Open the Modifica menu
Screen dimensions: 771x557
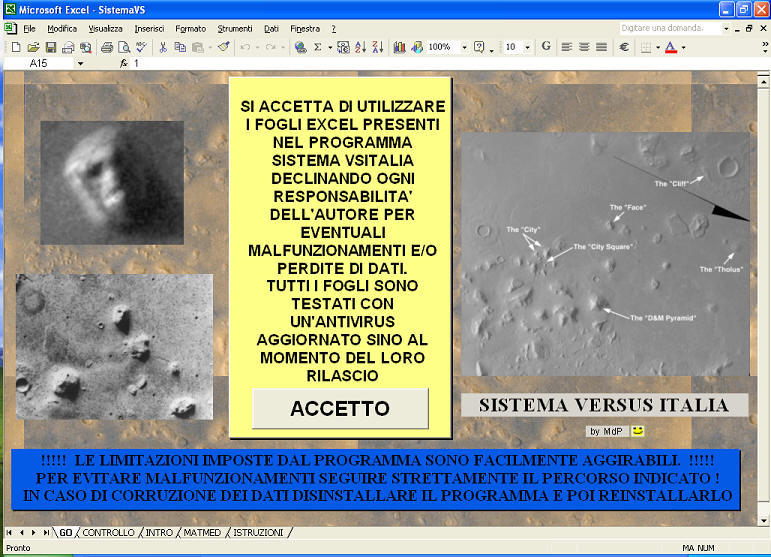pyautogui.click(x=62, y=29)
